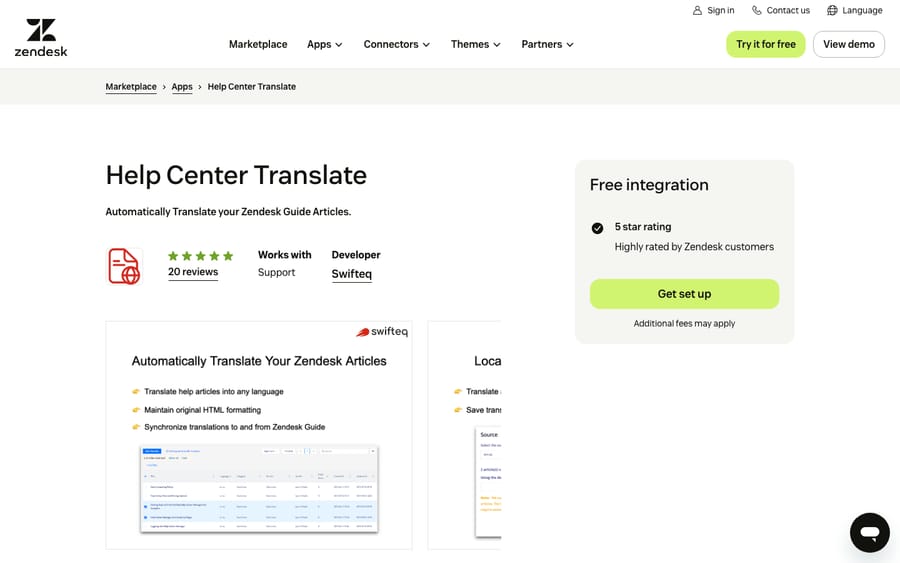The width and height of the screenshot is (900, 563).
Task: Click the five-star rating stars
Action: (200, 256)
